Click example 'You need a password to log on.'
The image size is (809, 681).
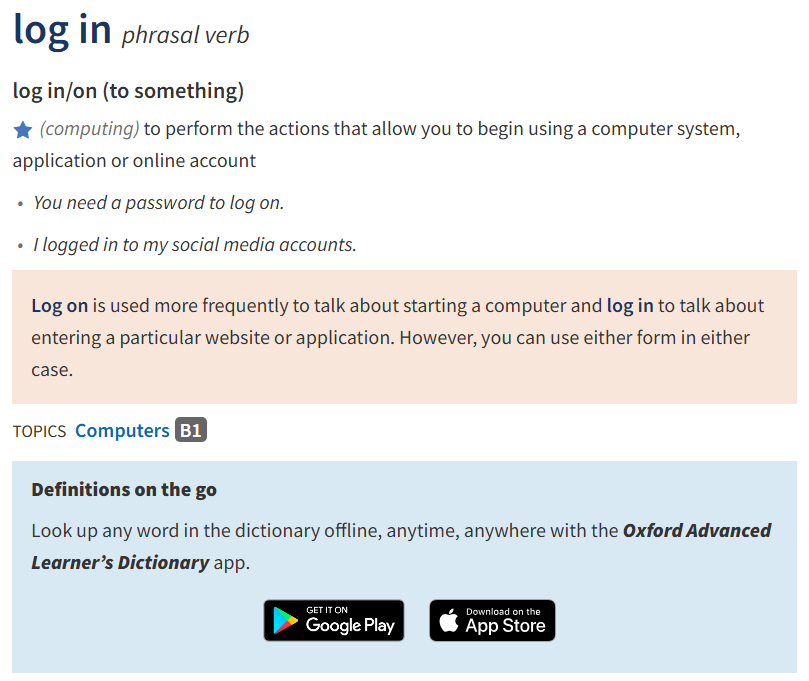click(x=158, y=203)
